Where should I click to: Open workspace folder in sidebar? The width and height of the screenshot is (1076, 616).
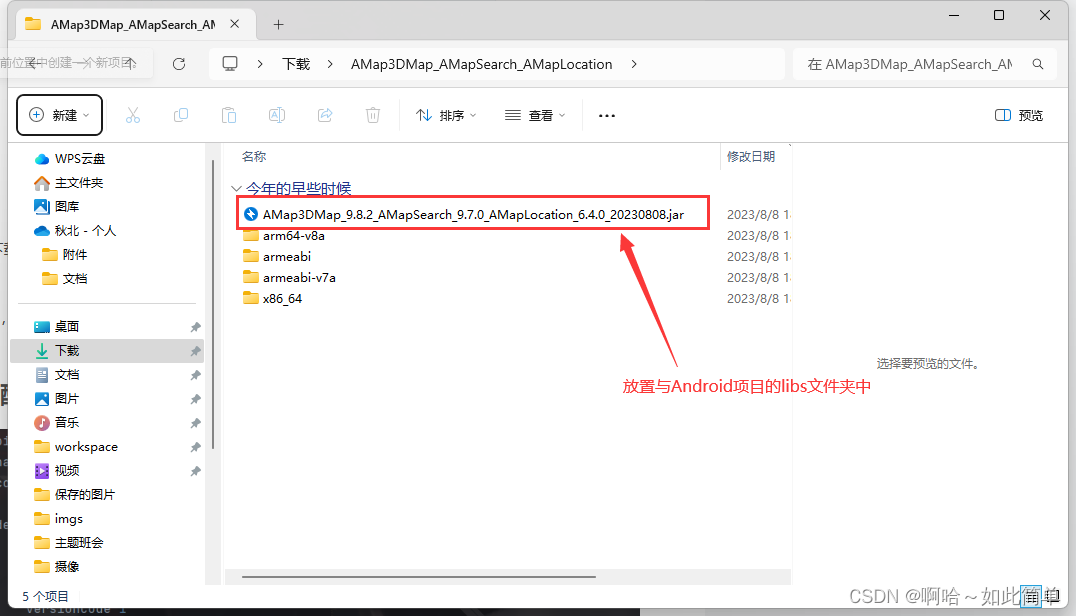coord(86,447)
